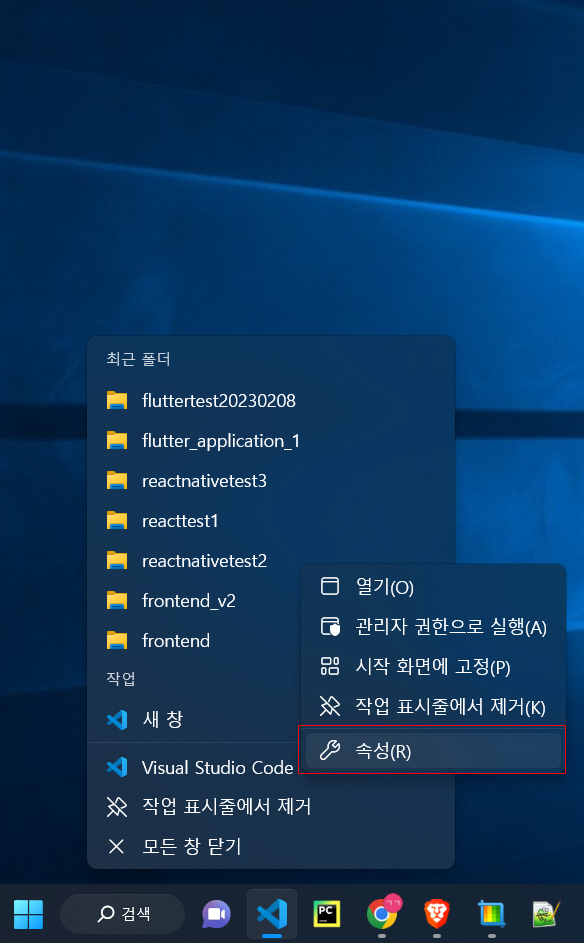Open the notepad-with-pencil app in the taskbar
Screen dimensions: 584x943
pyautogui.click(x=547, y=914)
